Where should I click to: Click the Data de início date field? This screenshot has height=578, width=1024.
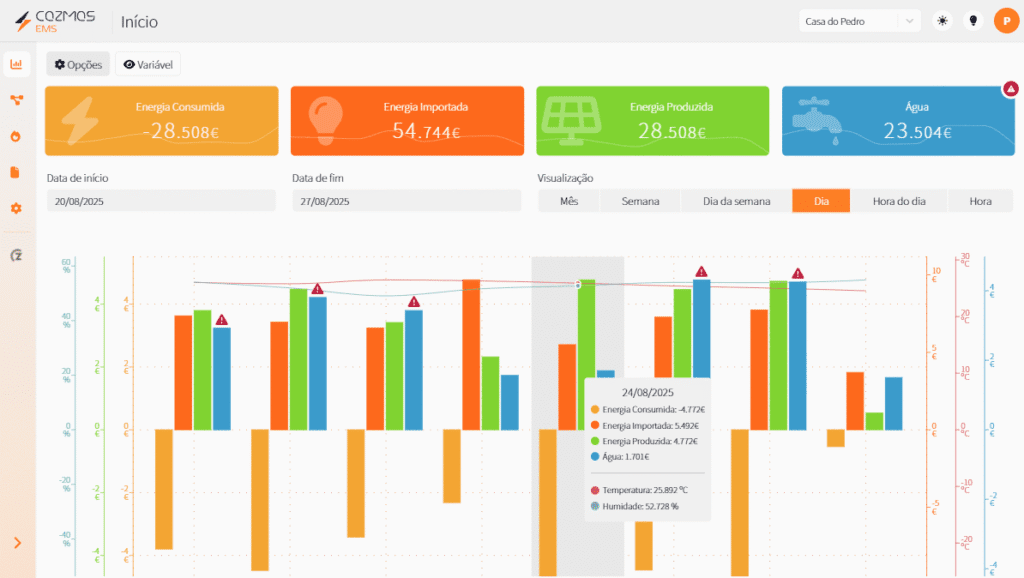coord(161,201)
